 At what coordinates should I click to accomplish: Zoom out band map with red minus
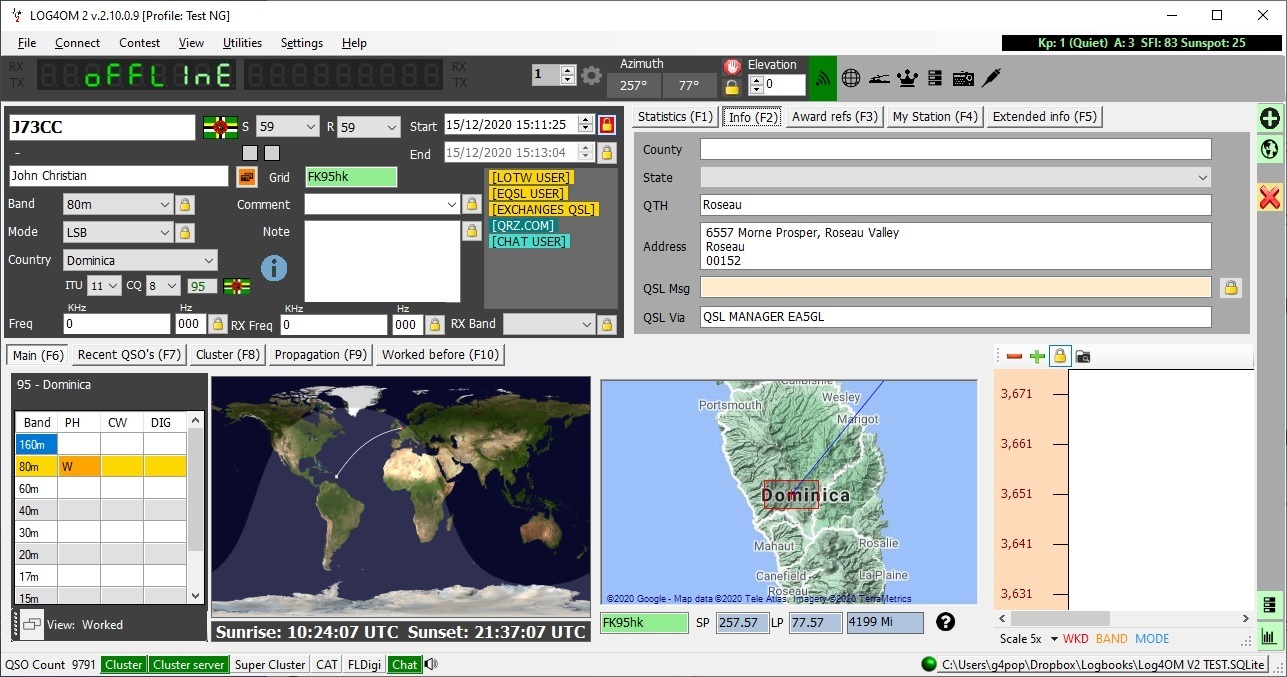click(1014, 356)
